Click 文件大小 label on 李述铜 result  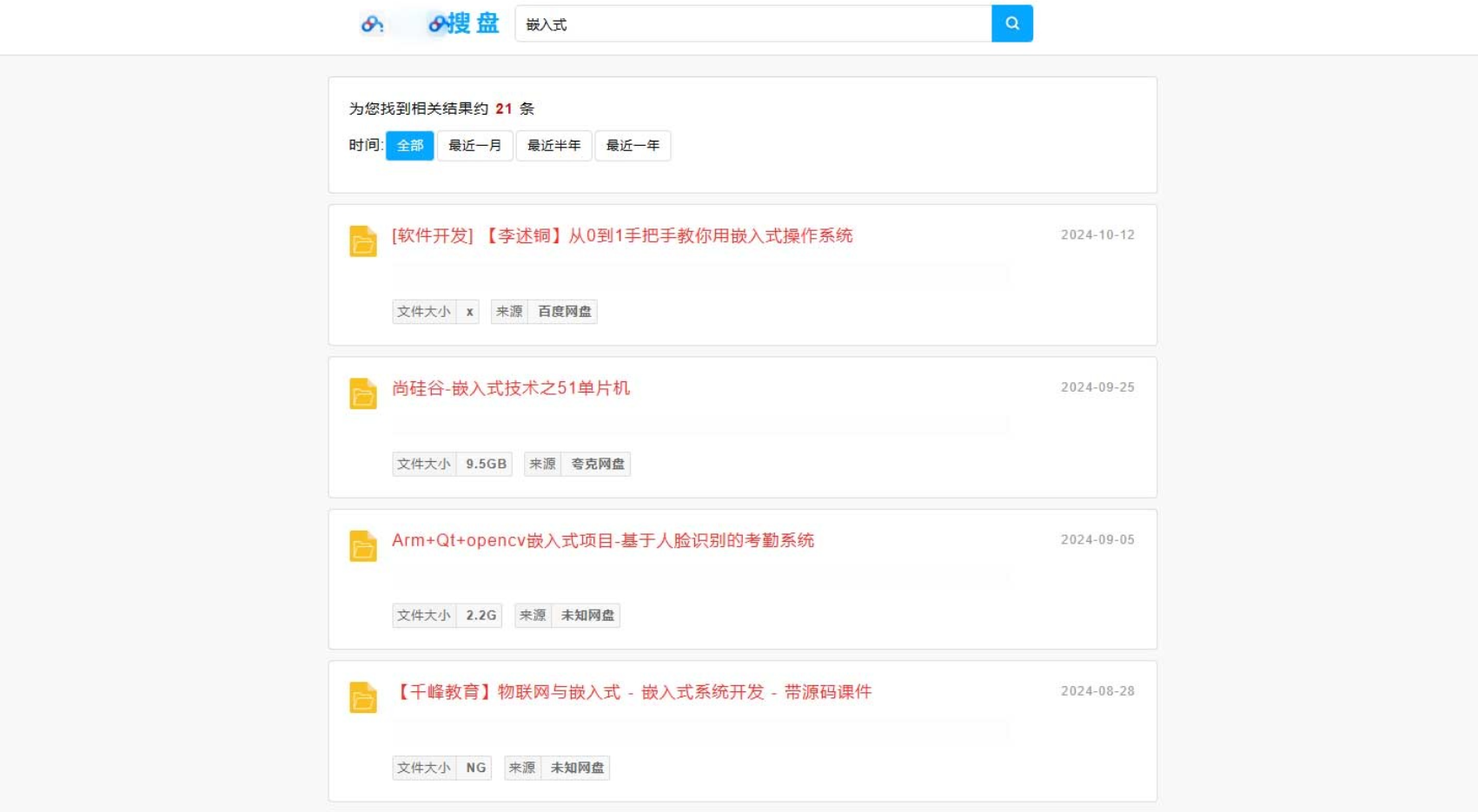click(424, 312)
